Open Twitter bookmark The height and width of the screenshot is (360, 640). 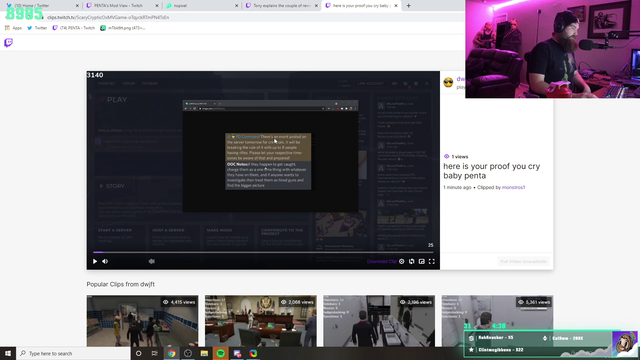pyautogui.click(x=37, y=28)
